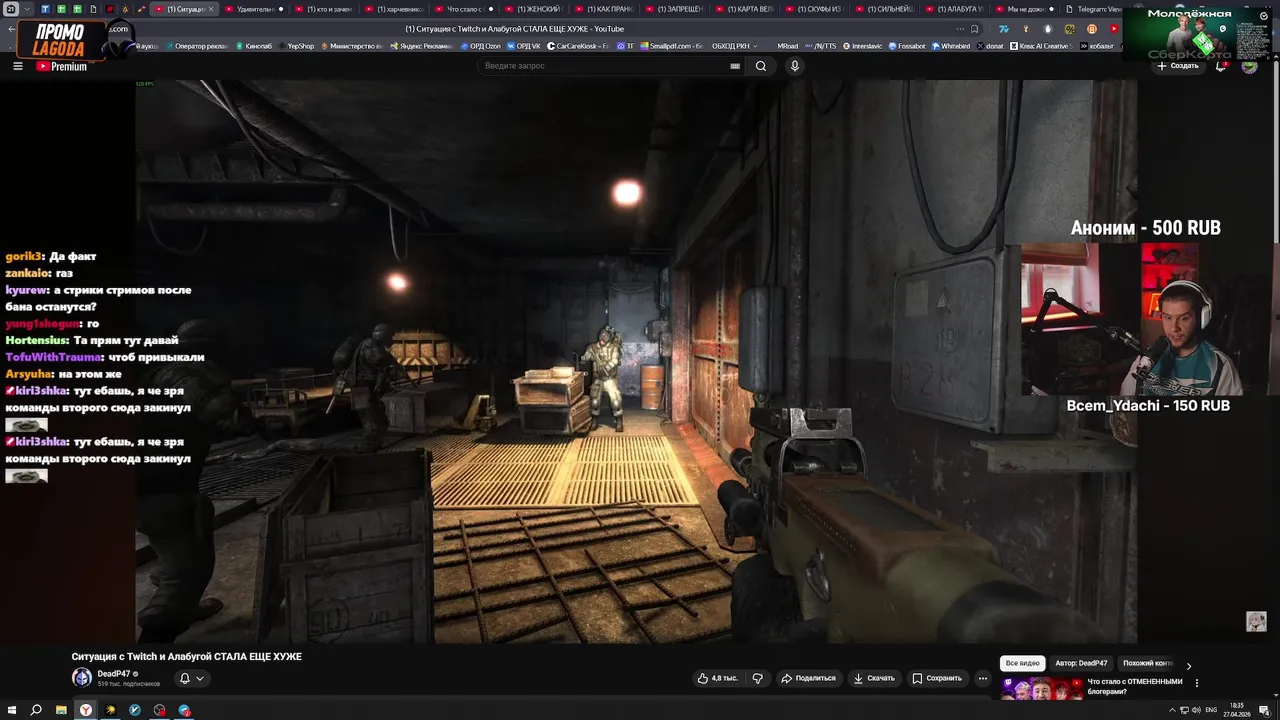Click the small avatar icon beside player
1280x720 pixels.
point(1257,621)
